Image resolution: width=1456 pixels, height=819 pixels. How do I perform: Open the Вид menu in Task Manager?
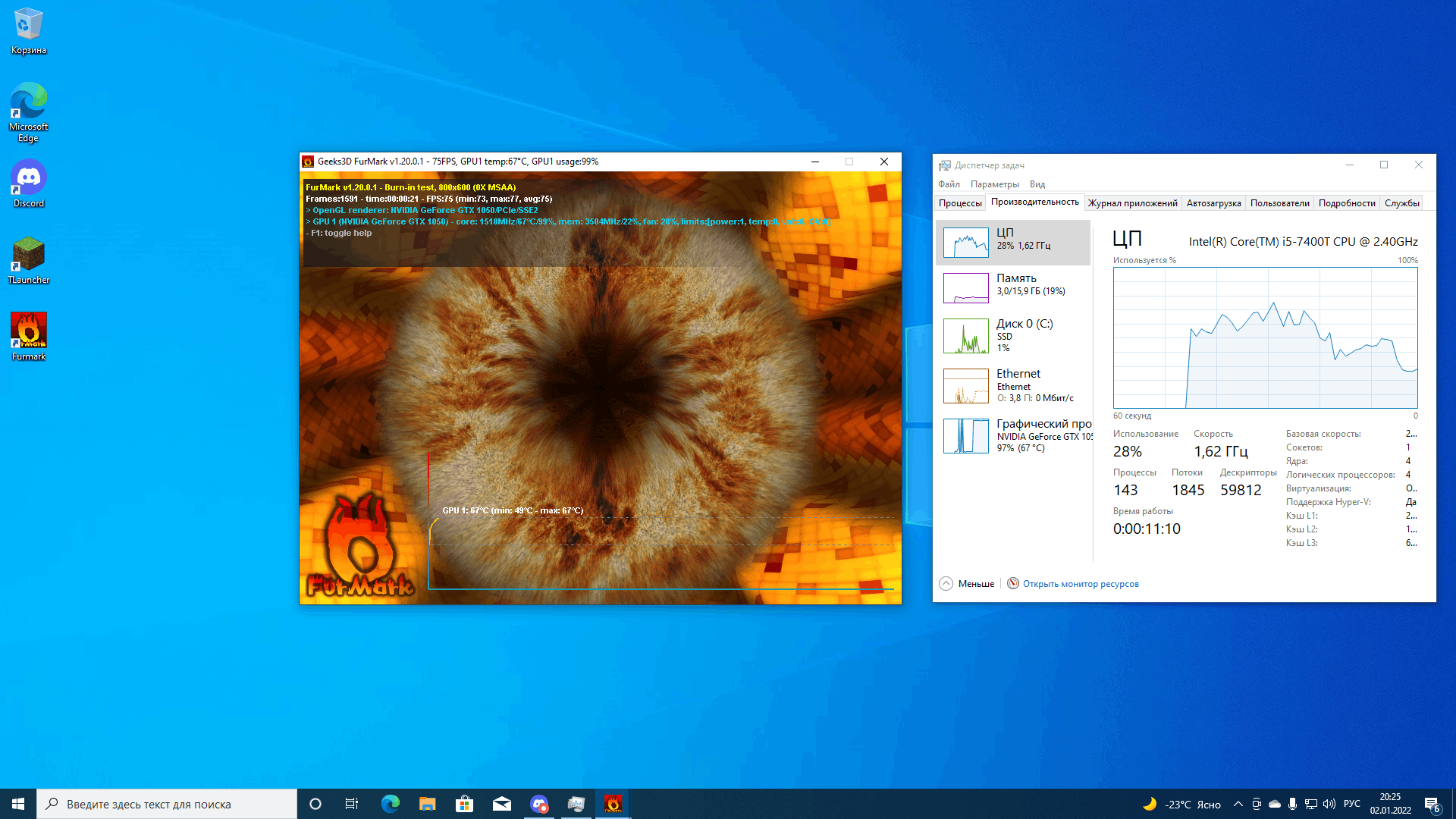pos(1037,184)
